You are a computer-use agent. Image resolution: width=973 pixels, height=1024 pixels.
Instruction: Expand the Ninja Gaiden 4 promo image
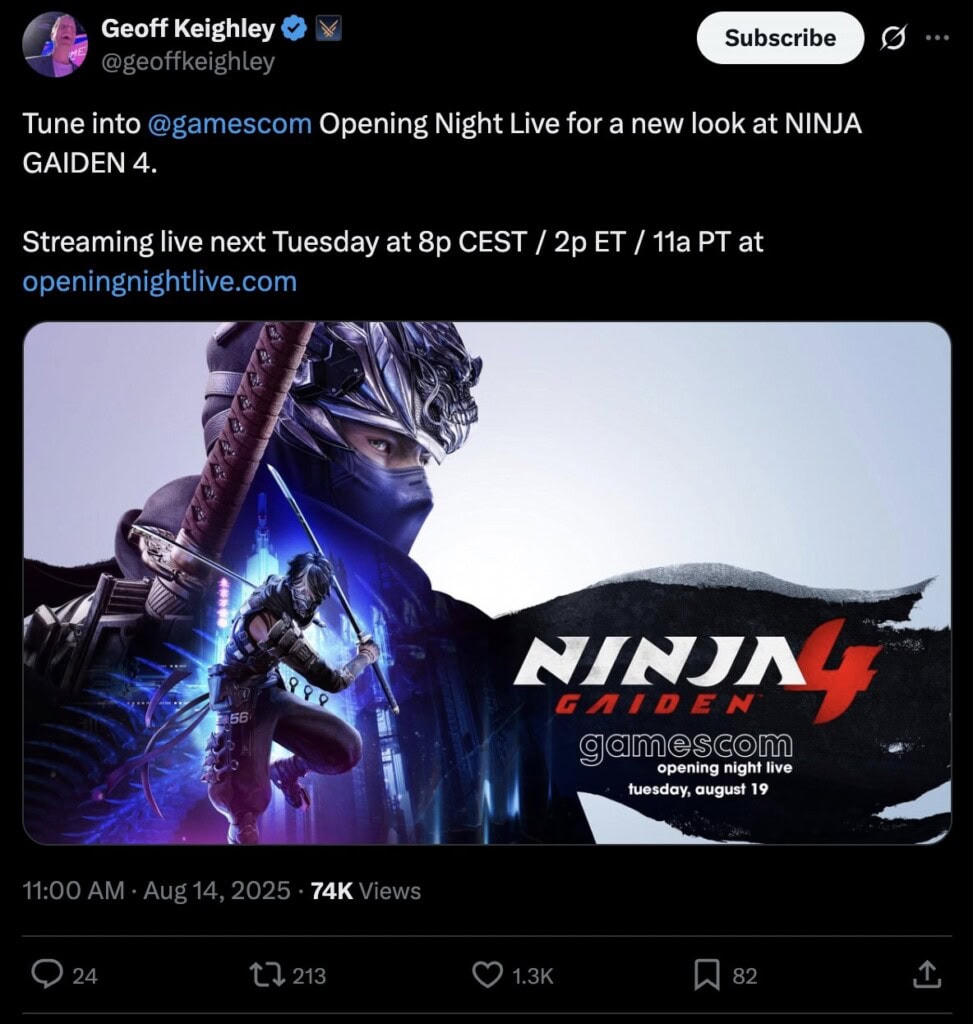[x=487, y=583]
